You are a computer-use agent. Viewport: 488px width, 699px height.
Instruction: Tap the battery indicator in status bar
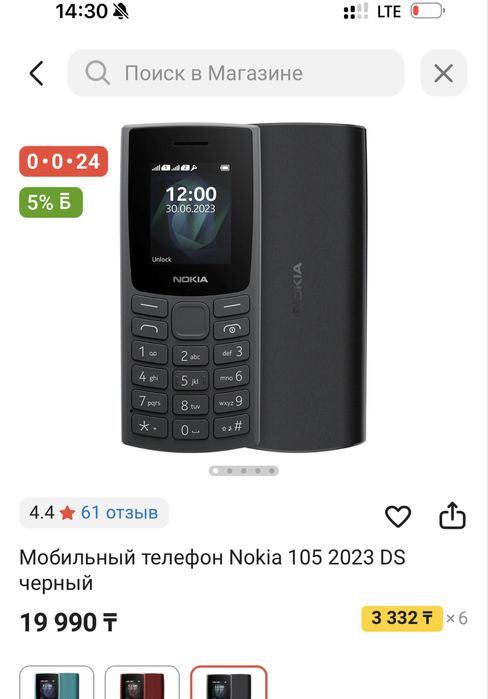[x=427, y=11]
